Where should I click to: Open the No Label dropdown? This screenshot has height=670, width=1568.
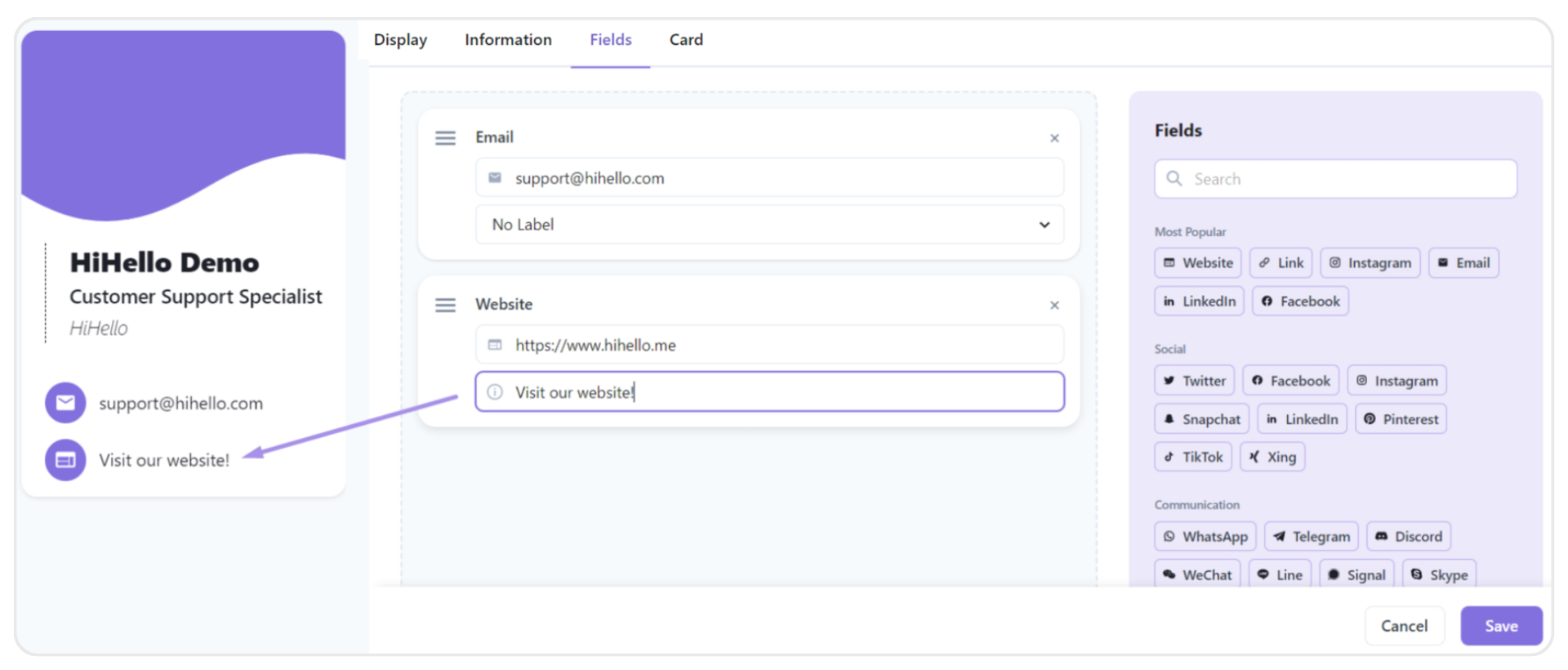click(769, 225)
